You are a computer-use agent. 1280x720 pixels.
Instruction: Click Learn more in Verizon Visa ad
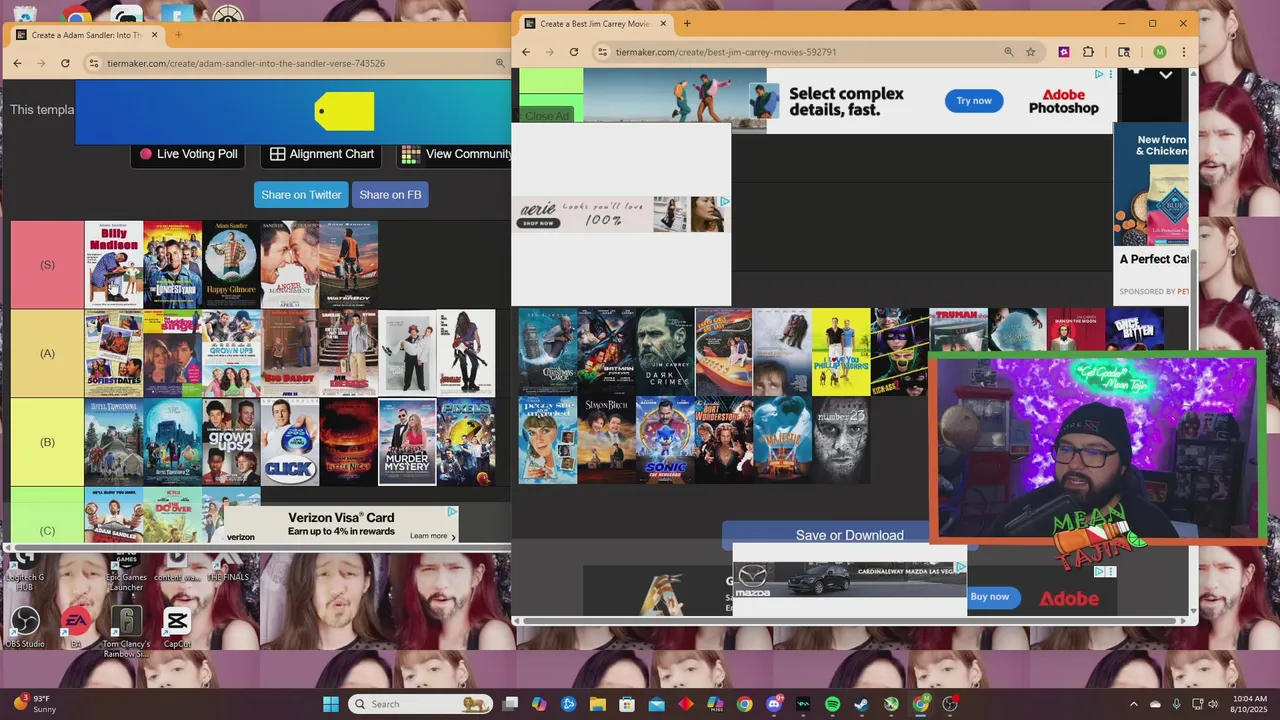[432, 536]
